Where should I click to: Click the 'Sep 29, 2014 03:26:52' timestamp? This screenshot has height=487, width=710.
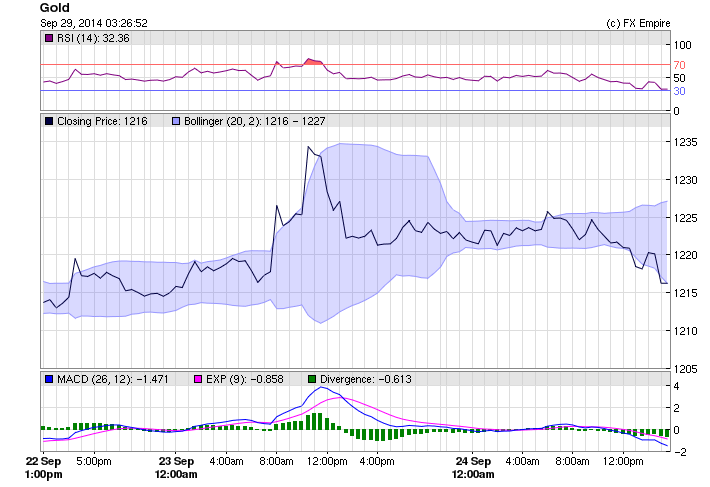[x=94, y=23]
